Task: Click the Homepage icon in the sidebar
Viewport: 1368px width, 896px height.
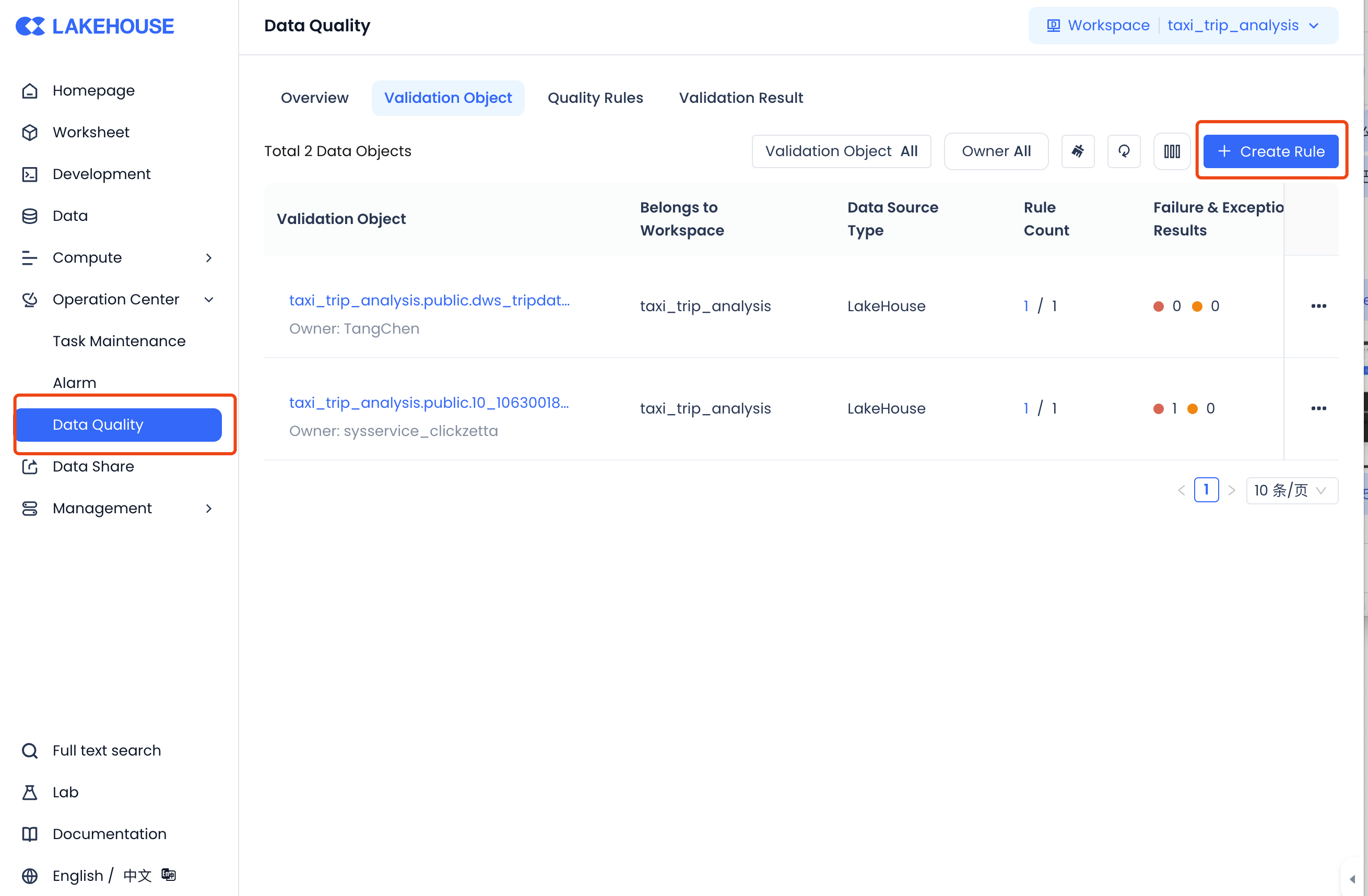Action: (x=30, y=91)
